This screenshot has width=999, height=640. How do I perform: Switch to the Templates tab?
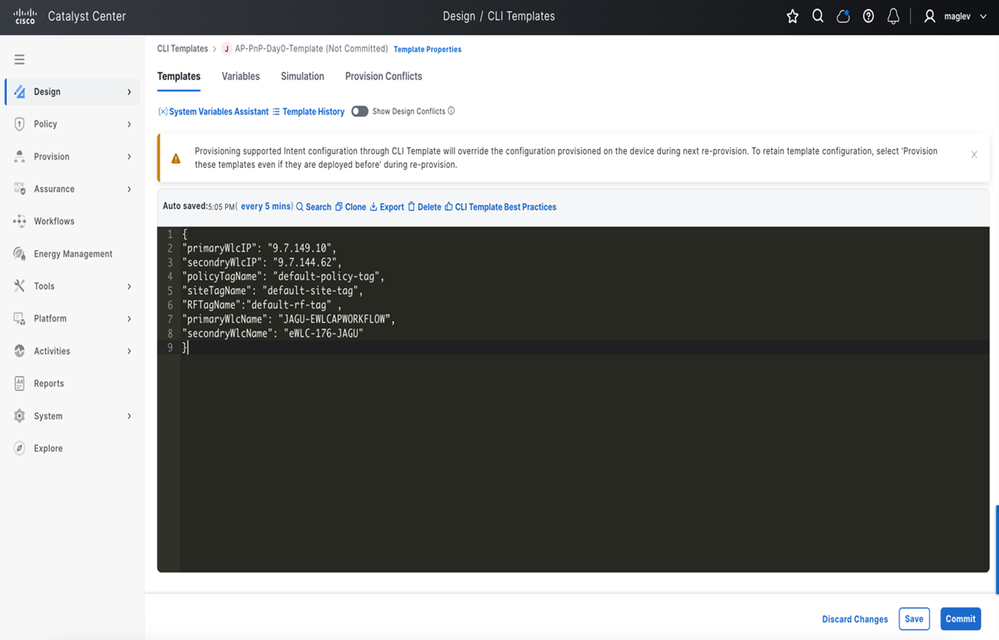pos(178,76)
